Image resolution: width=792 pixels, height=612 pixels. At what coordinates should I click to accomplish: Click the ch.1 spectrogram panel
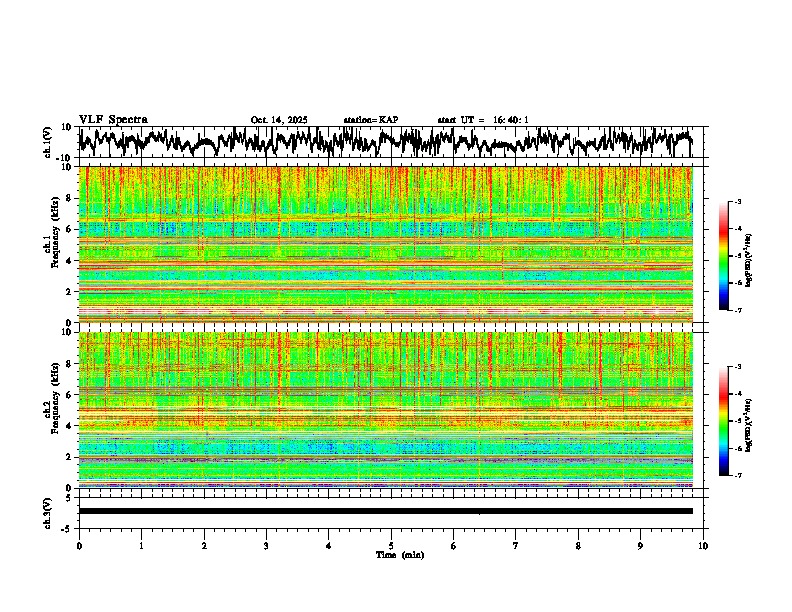point(385,244)
